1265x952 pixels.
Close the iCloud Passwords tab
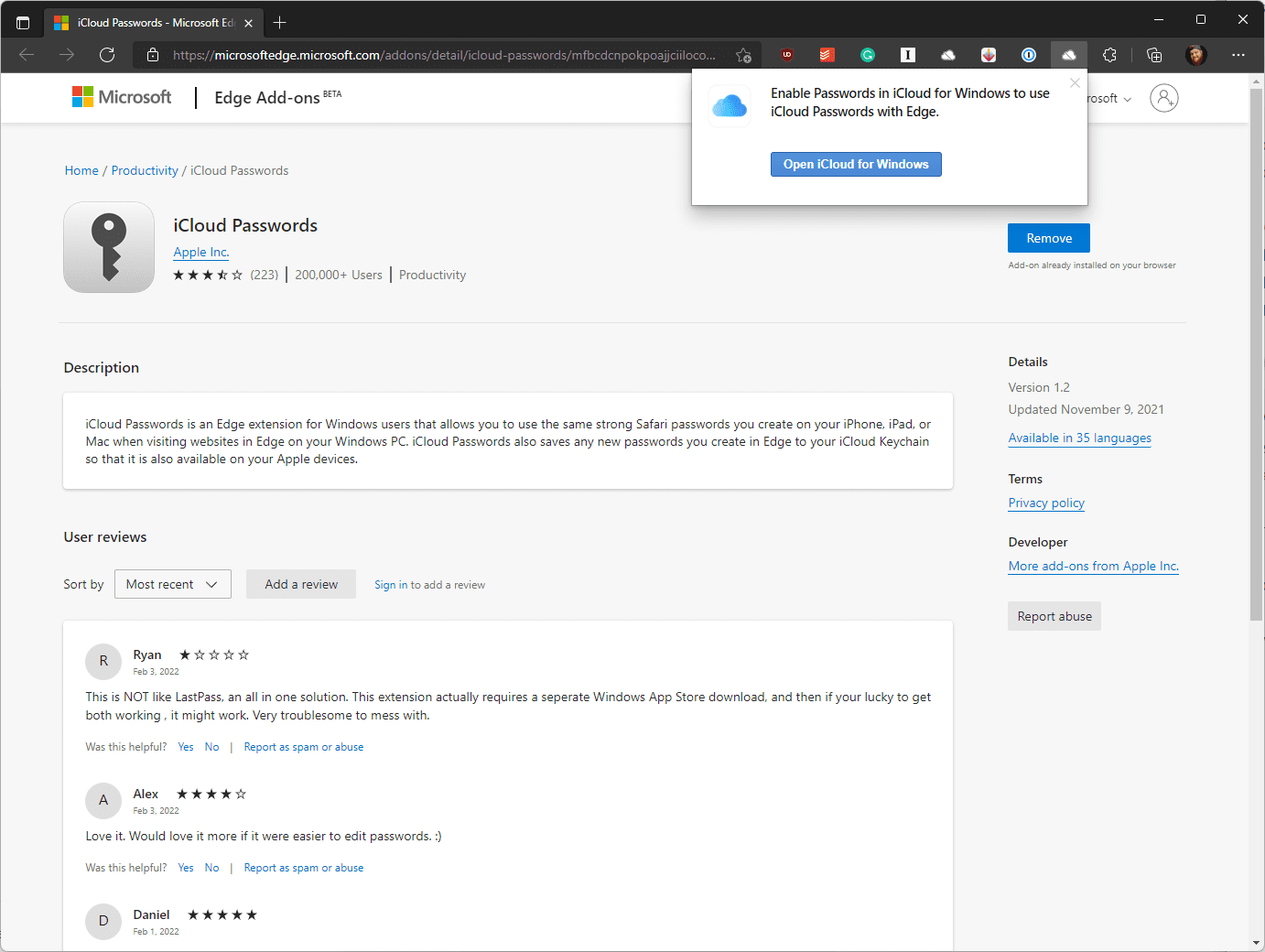point(248,23)
